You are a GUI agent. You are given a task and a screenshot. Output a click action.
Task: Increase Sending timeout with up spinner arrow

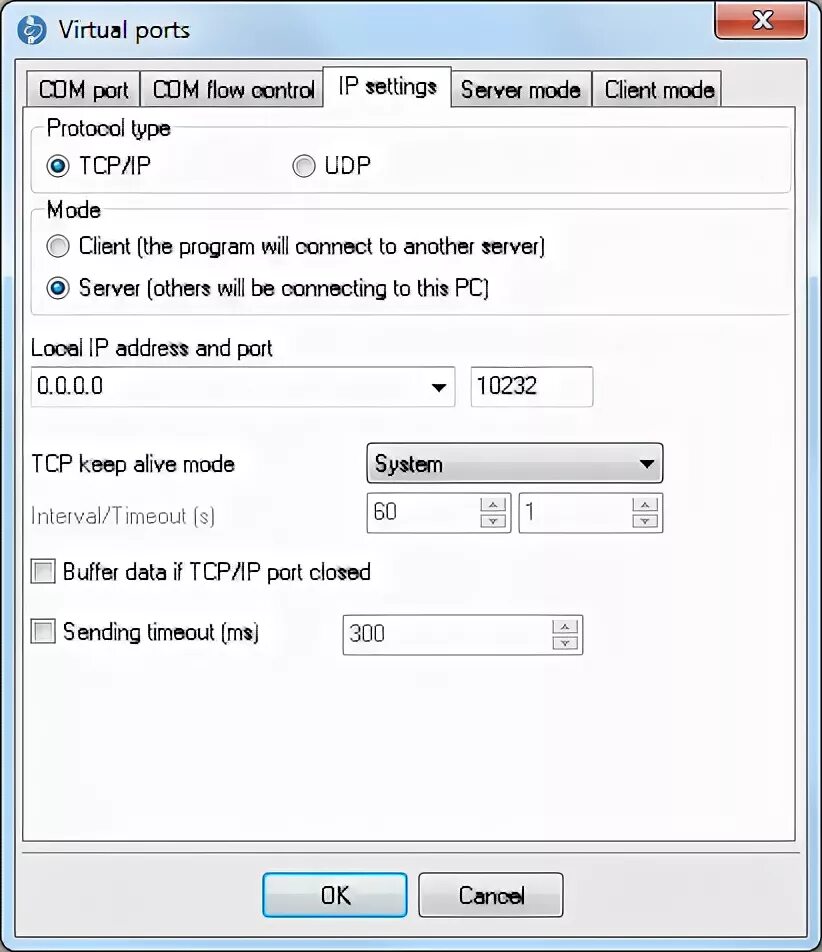565,627
